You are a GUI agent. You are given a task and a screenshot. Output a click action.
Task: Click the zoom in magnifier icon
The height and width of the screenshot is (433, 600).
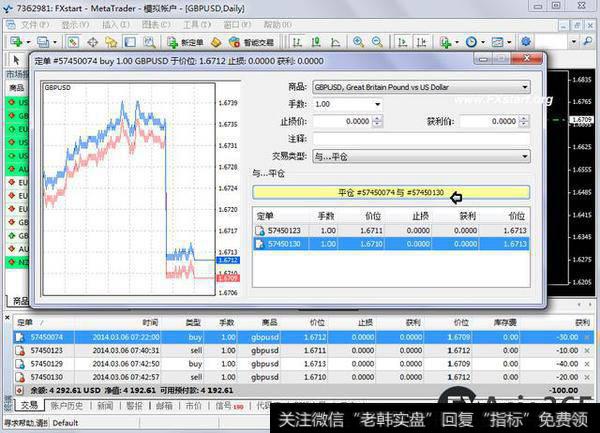pyautogui.click(x=358, y=42)
